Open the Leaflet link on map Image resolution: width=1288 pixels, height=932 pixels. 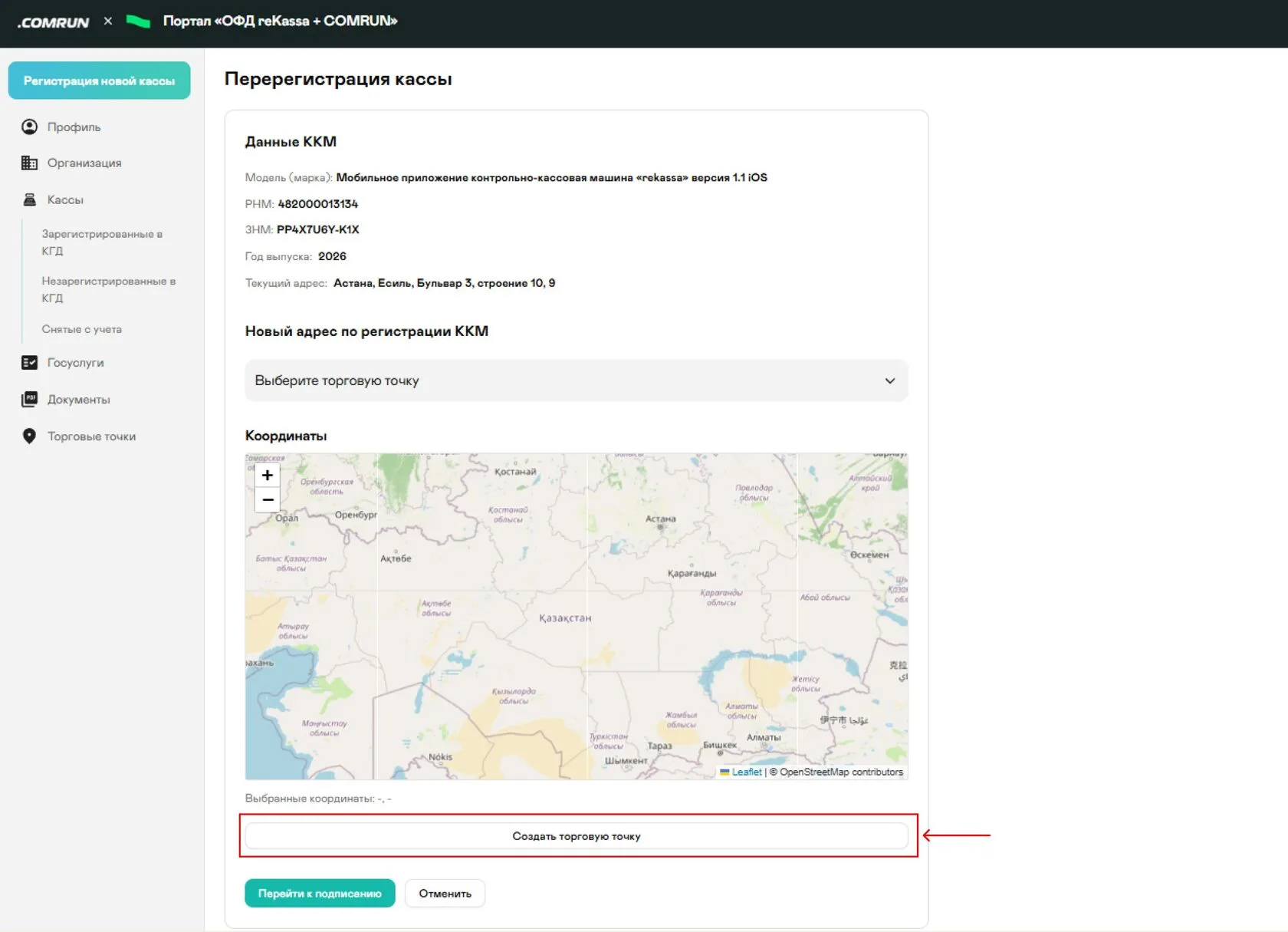pos(746,772)
